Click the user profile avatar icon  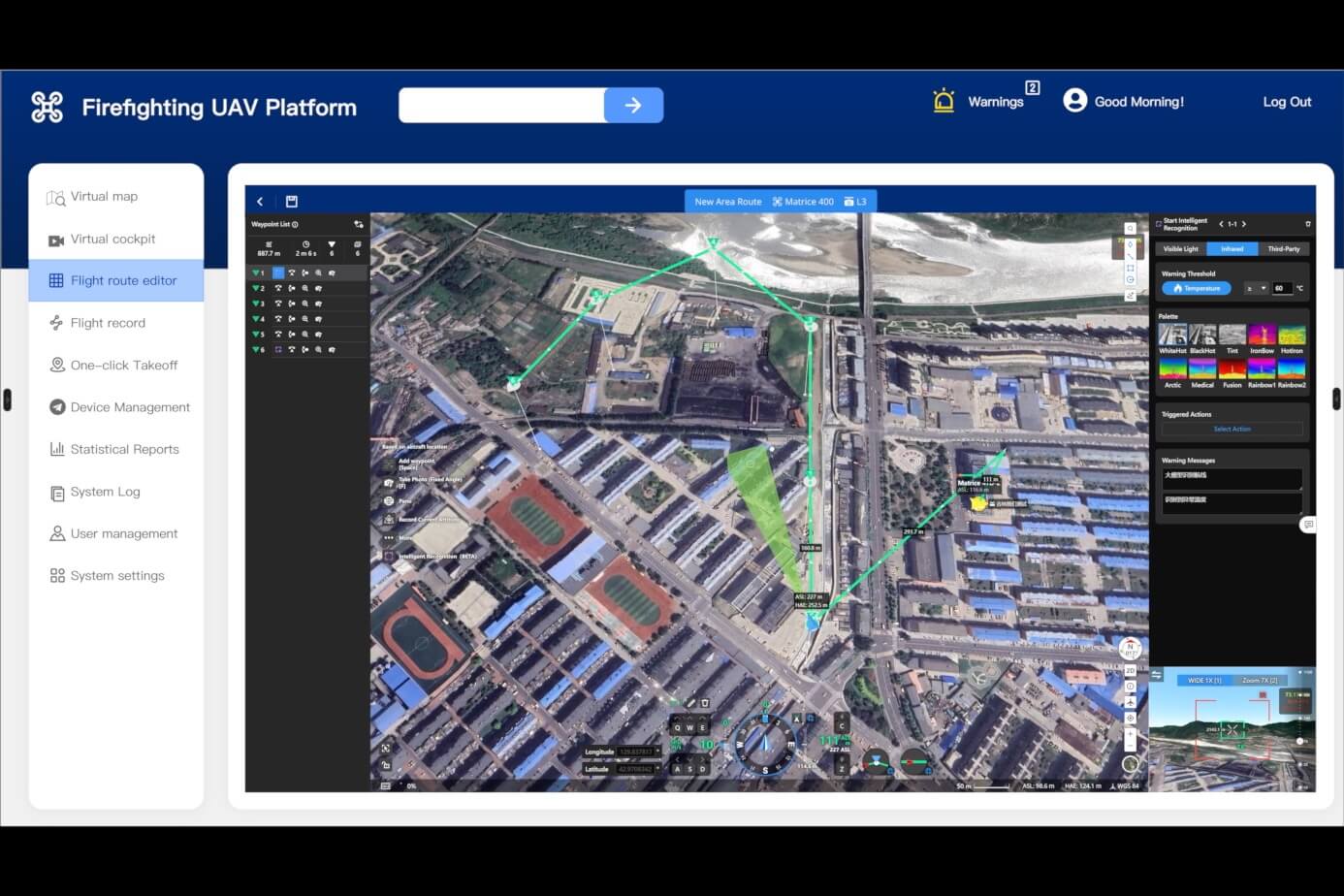(x=1074, y=101)
